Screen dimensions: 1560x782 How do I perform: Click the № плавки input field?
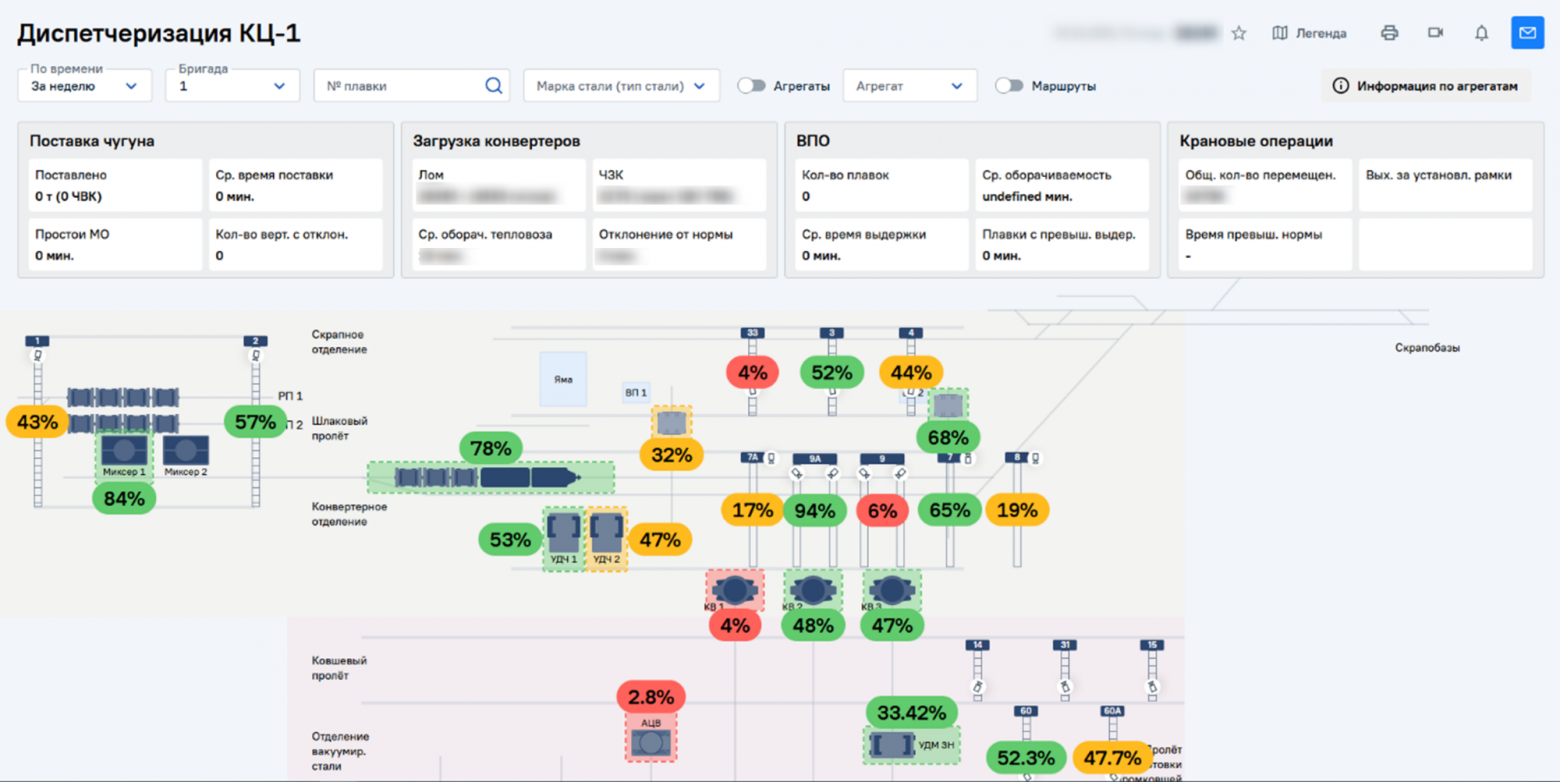coord(400,86)
